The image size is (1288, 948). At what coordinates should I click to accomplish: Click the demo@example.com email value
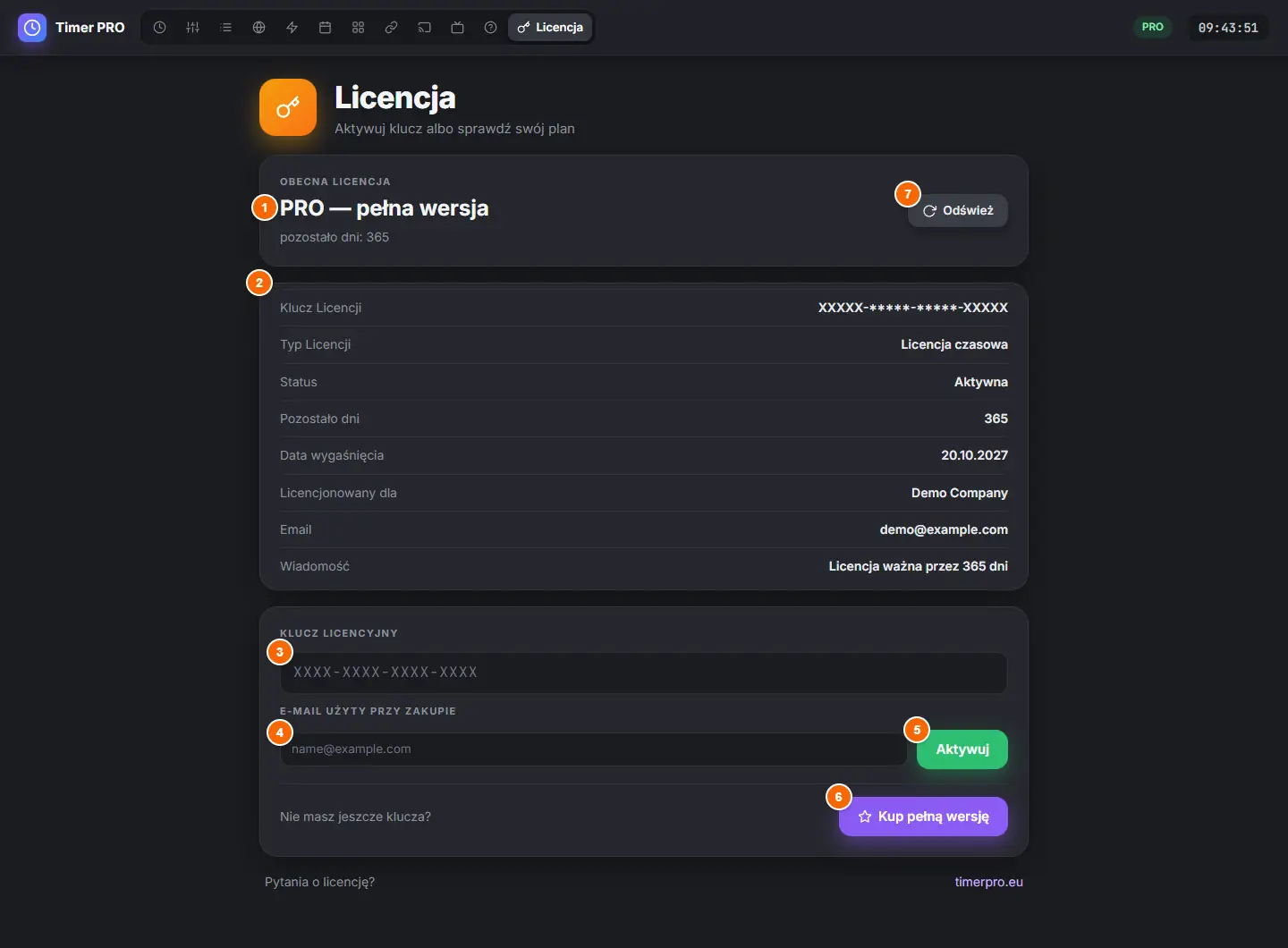944,529
